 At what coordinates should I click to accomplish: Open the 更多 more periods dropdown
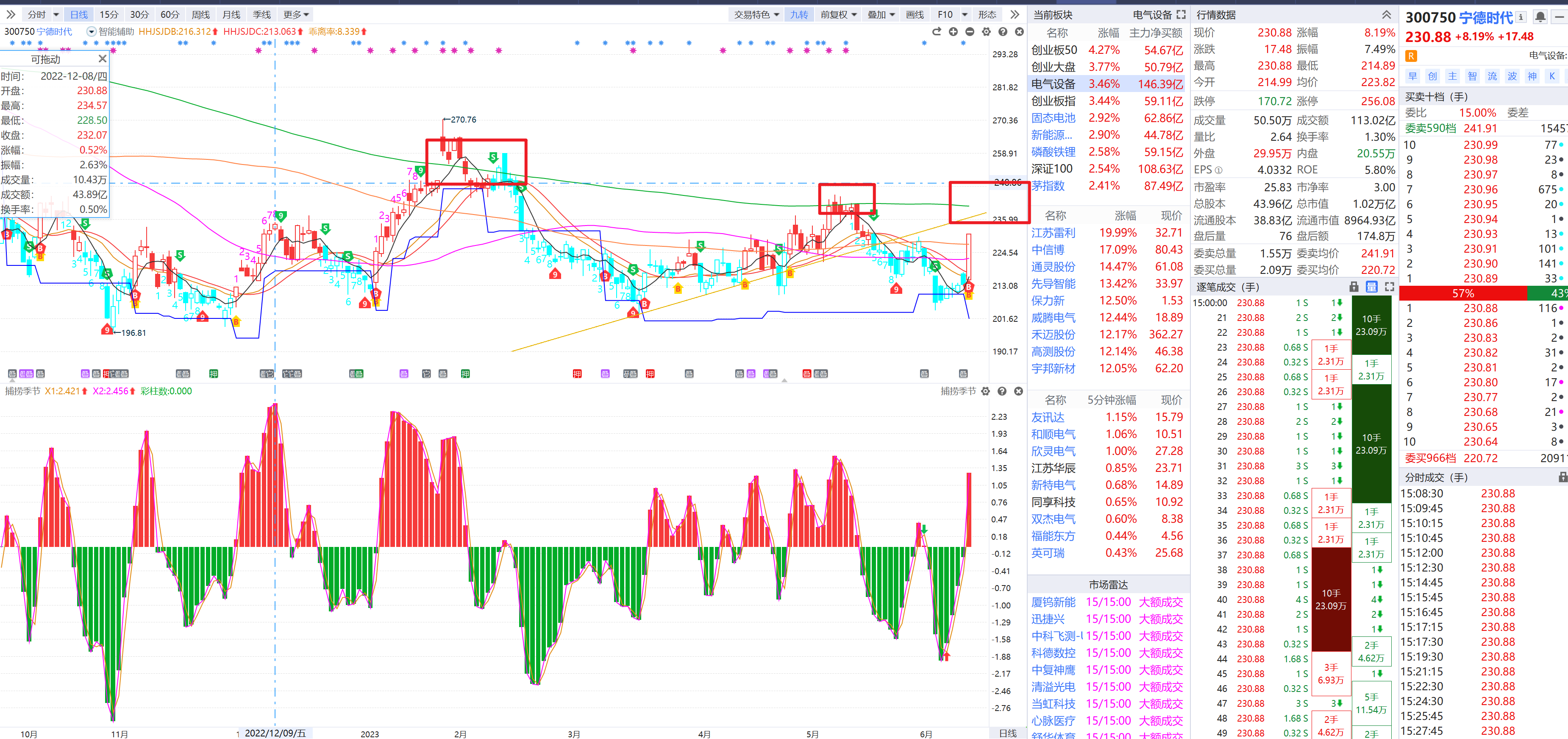(296, 14)
